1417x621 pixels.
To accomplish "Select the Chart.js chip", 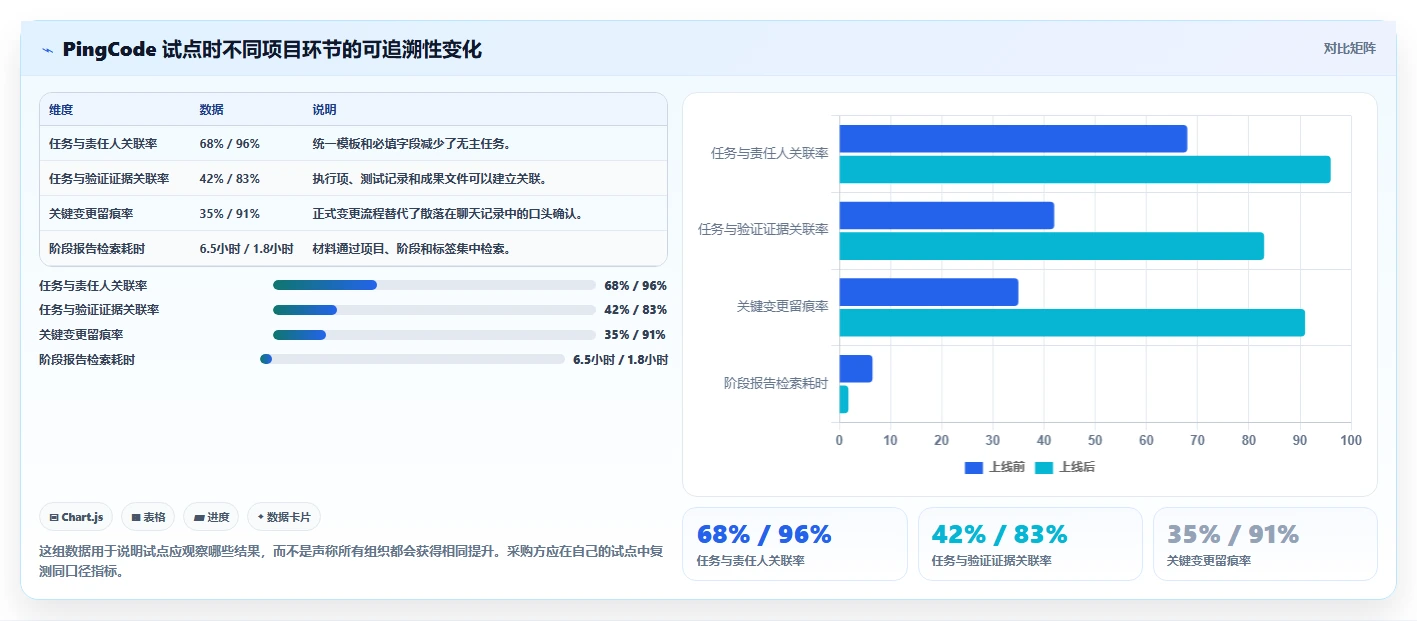I will coord(77,517).
